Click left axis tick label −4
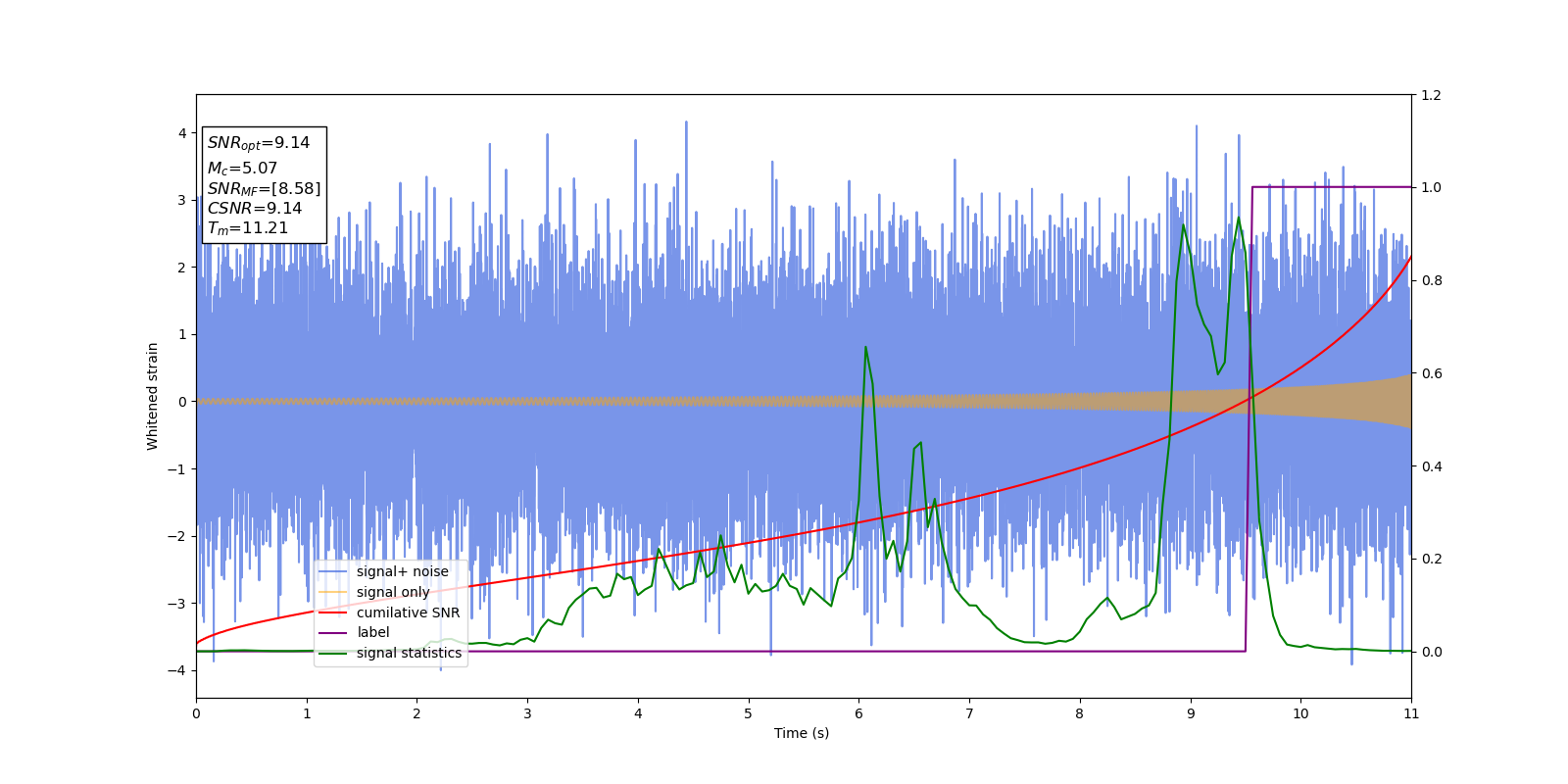 [x=177, y=670]
